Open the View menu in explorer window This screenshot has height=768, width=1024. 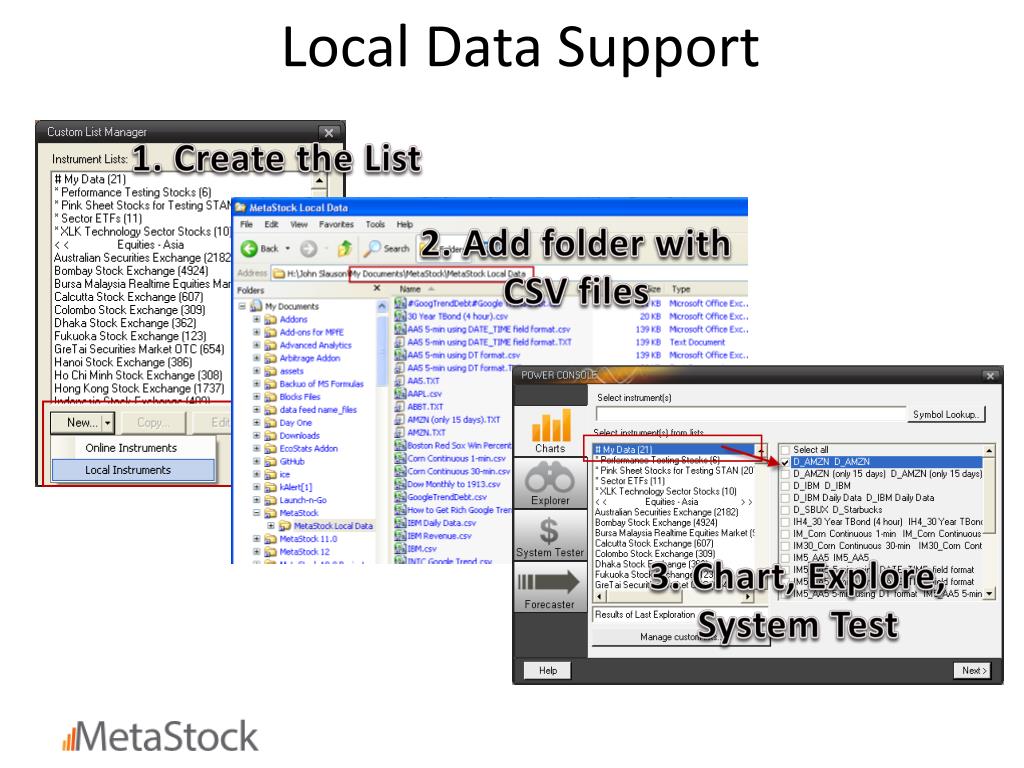299,224
